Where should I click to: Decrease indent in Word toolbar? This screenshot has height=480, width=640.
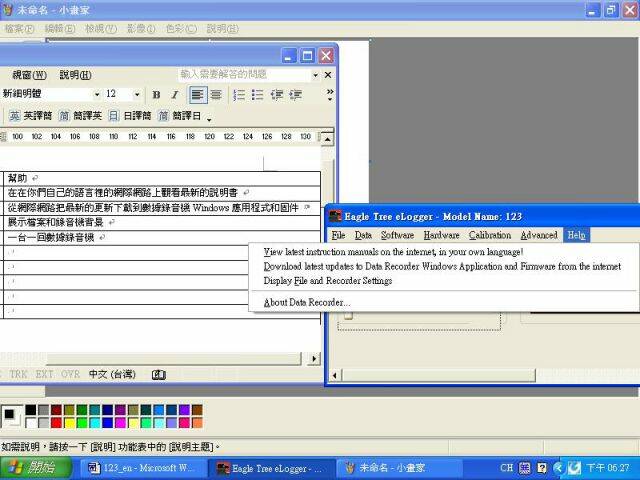click(277, 95)
